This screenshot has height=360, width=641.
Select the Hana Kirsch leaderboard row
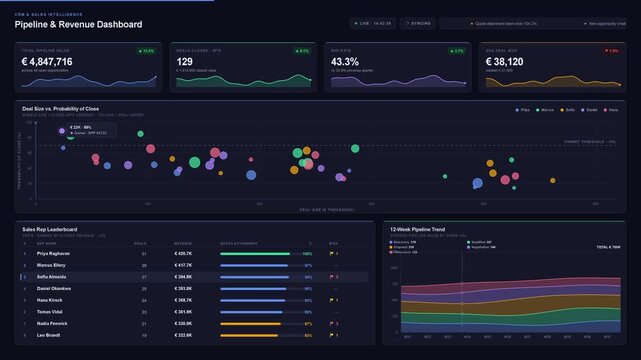(194, 300)
